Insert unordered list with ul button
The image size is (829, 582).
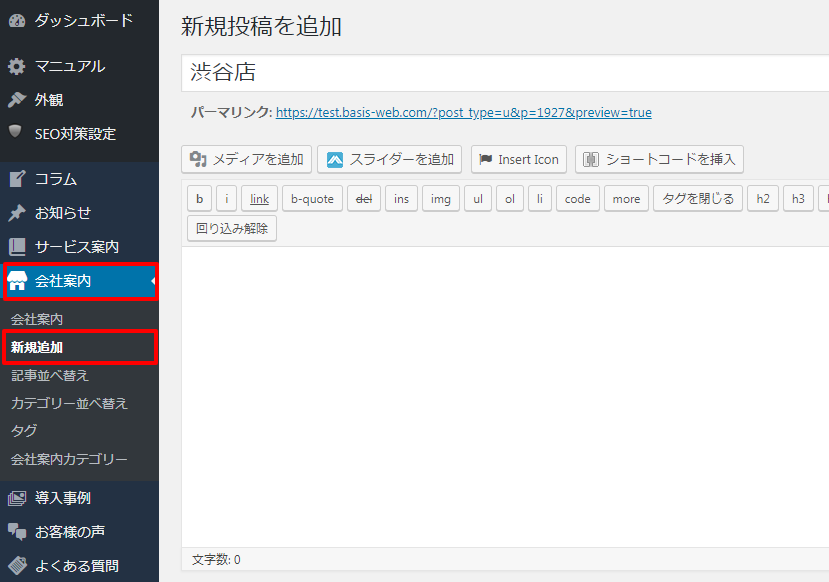pyautogui.click(x=478, y=199)
